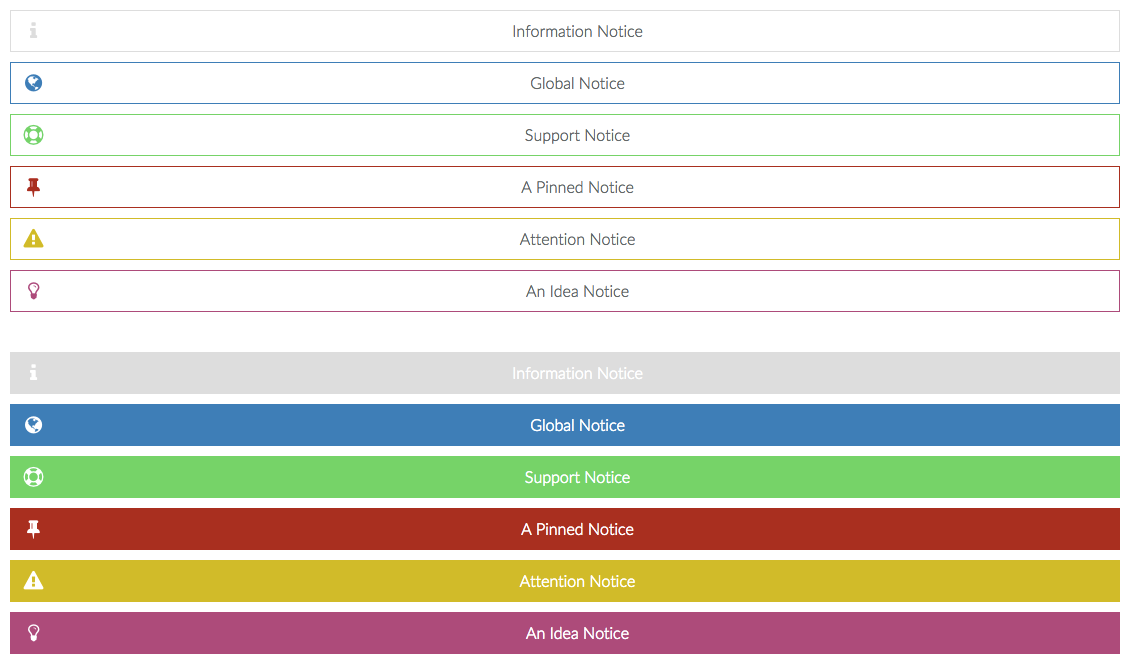This screenshot has height=660, width=1129.
Task: Click the filled yellow "Attention Notice" text
Action: pos(577,582)
